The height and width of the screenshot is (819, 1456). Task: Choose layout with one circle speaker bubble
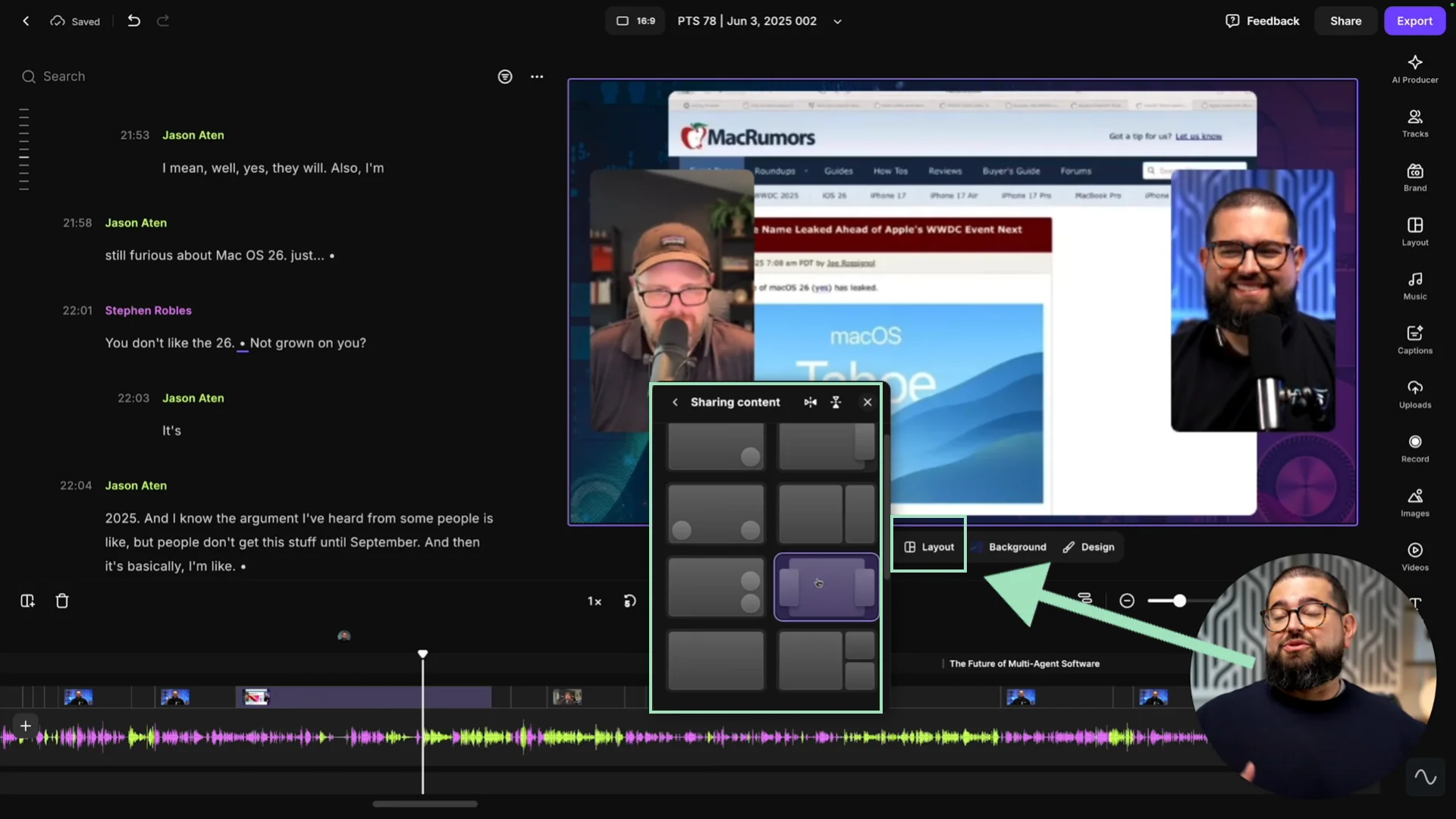716,447
